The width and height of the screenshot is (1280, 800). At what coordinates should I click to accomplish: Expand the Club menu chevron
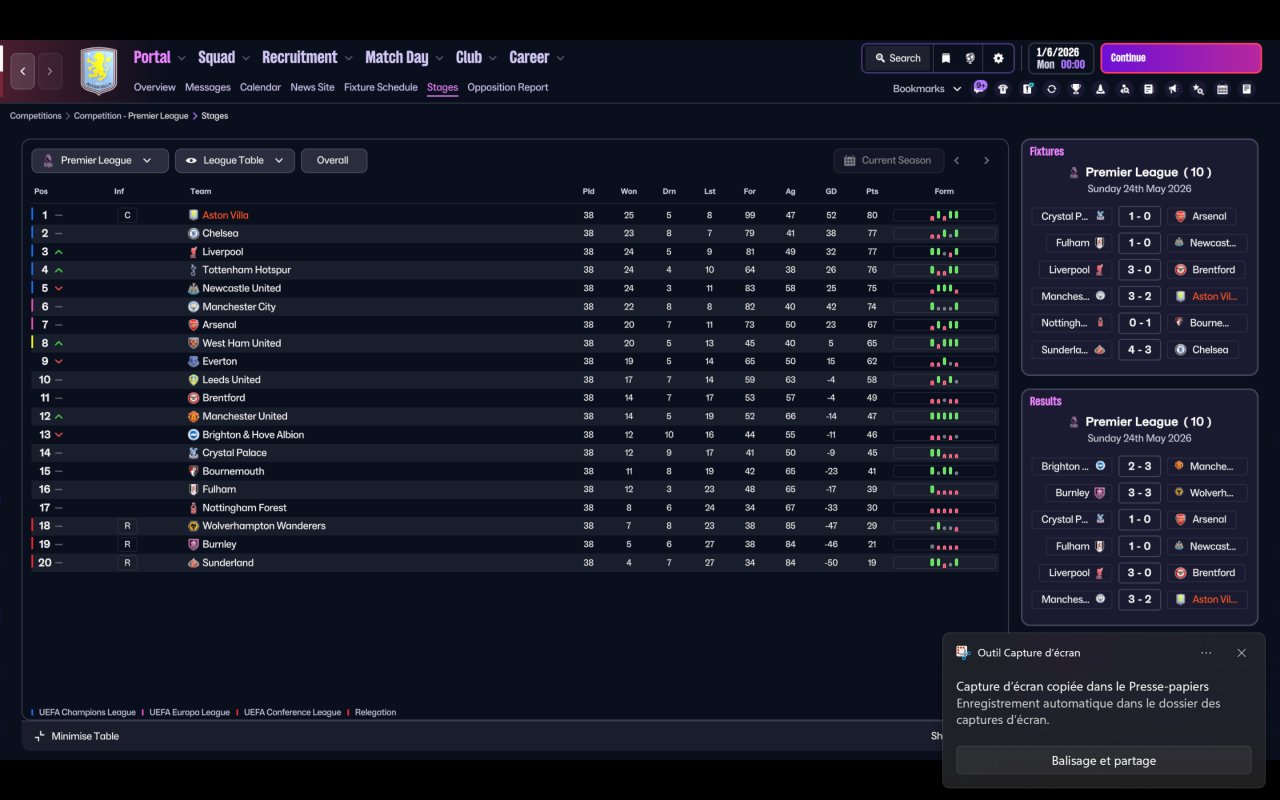pyautogui.click(x=492, y=58)
